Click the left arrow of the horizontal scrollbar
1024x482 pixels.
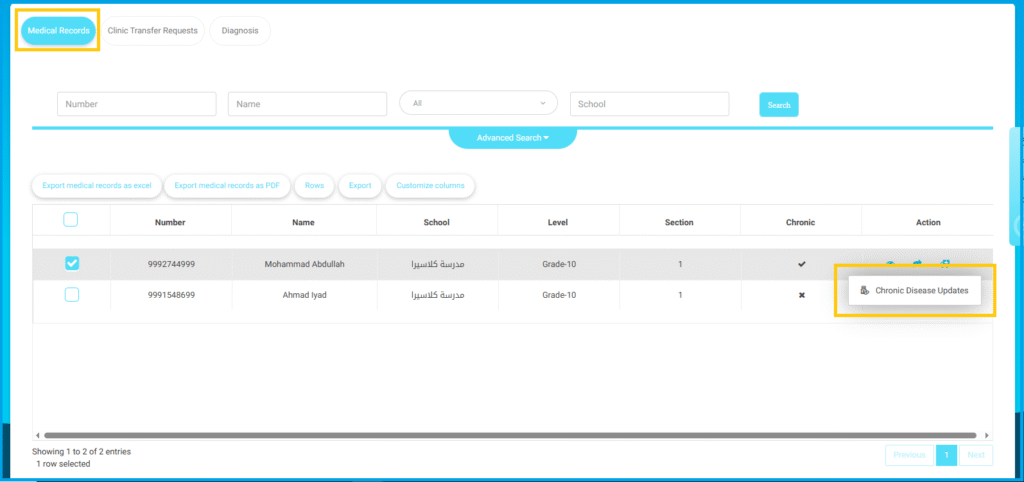38,436
